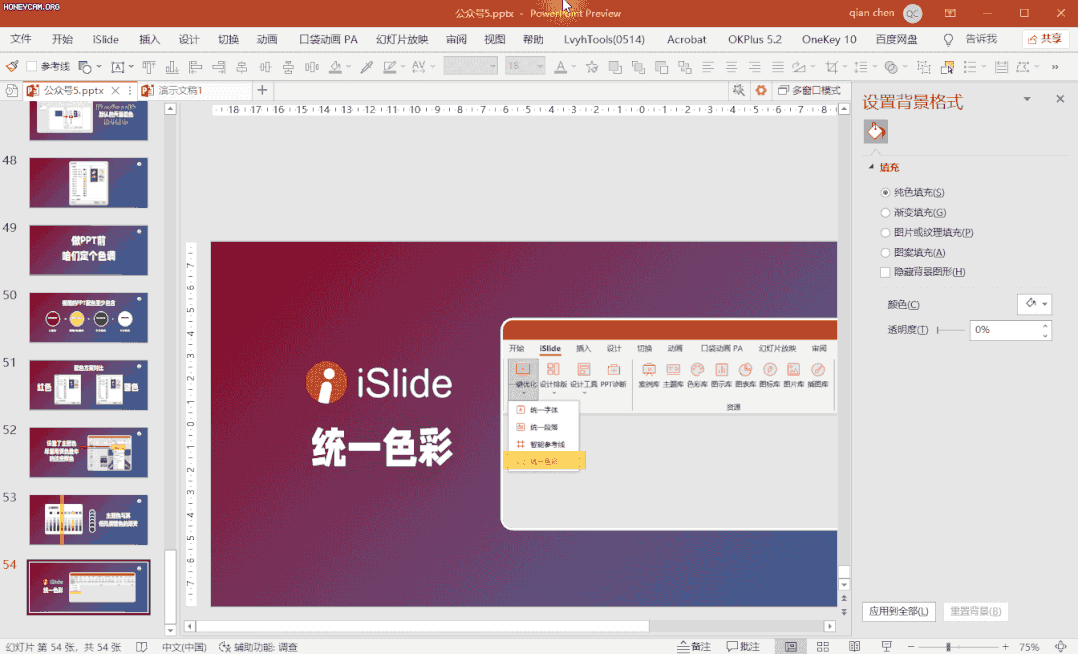Click the eyedropper tool icon
Image resolution: width=1078 pixels, height=654 pixels.
[366, 67]
